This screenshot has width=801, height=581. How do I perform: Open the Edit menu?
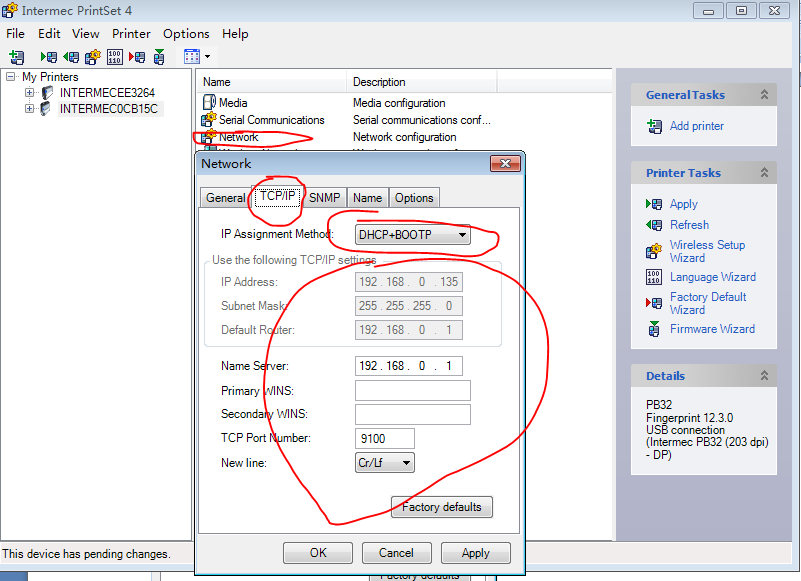49,34
